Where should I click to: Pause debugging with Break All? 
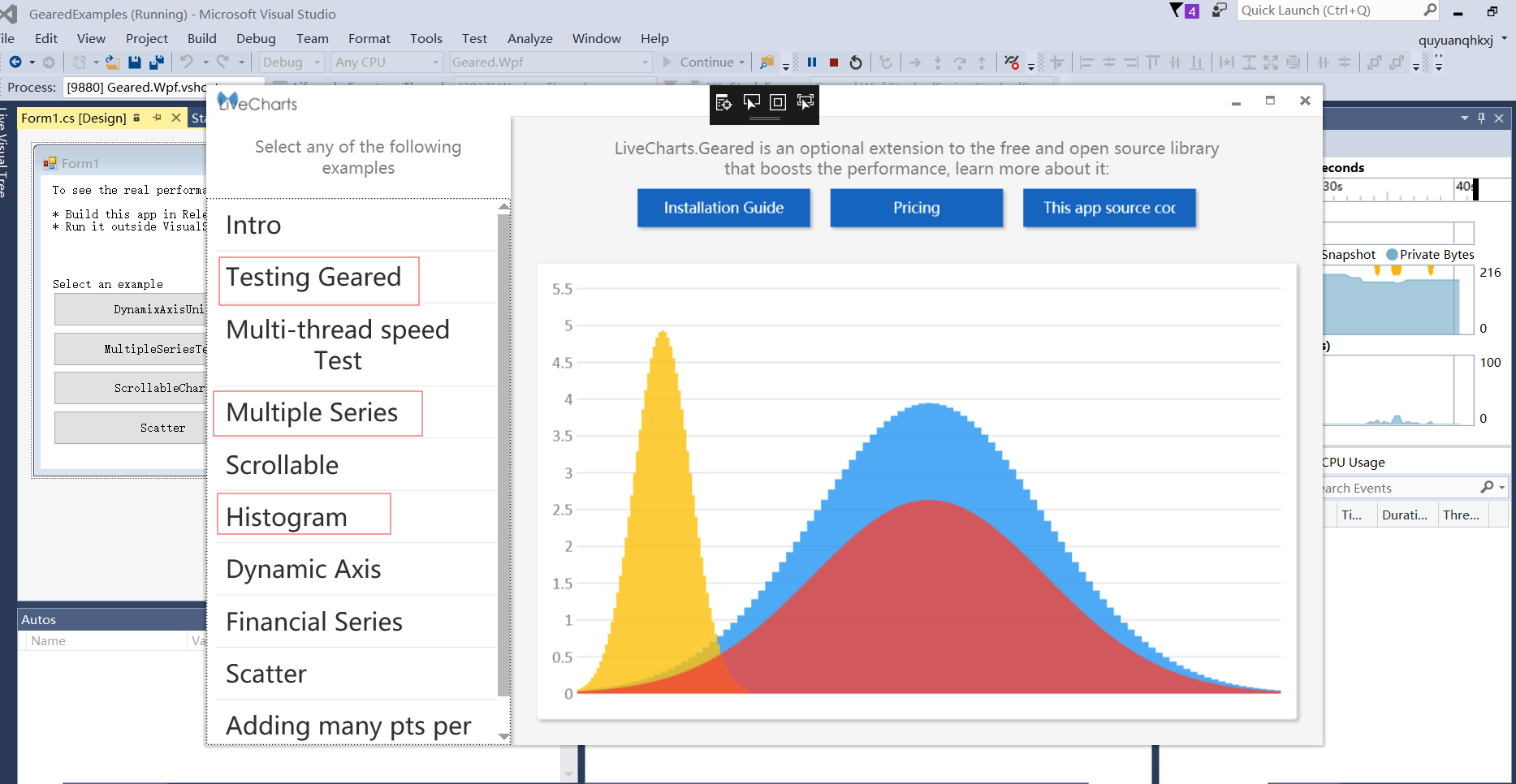[x=812, y=62]
